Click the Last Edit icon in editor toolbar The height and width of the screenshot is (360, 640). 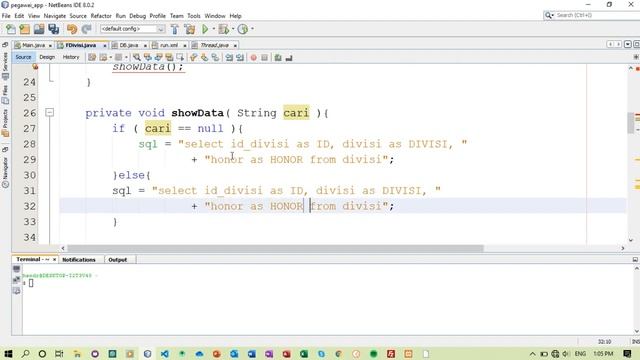click(92, 58)
